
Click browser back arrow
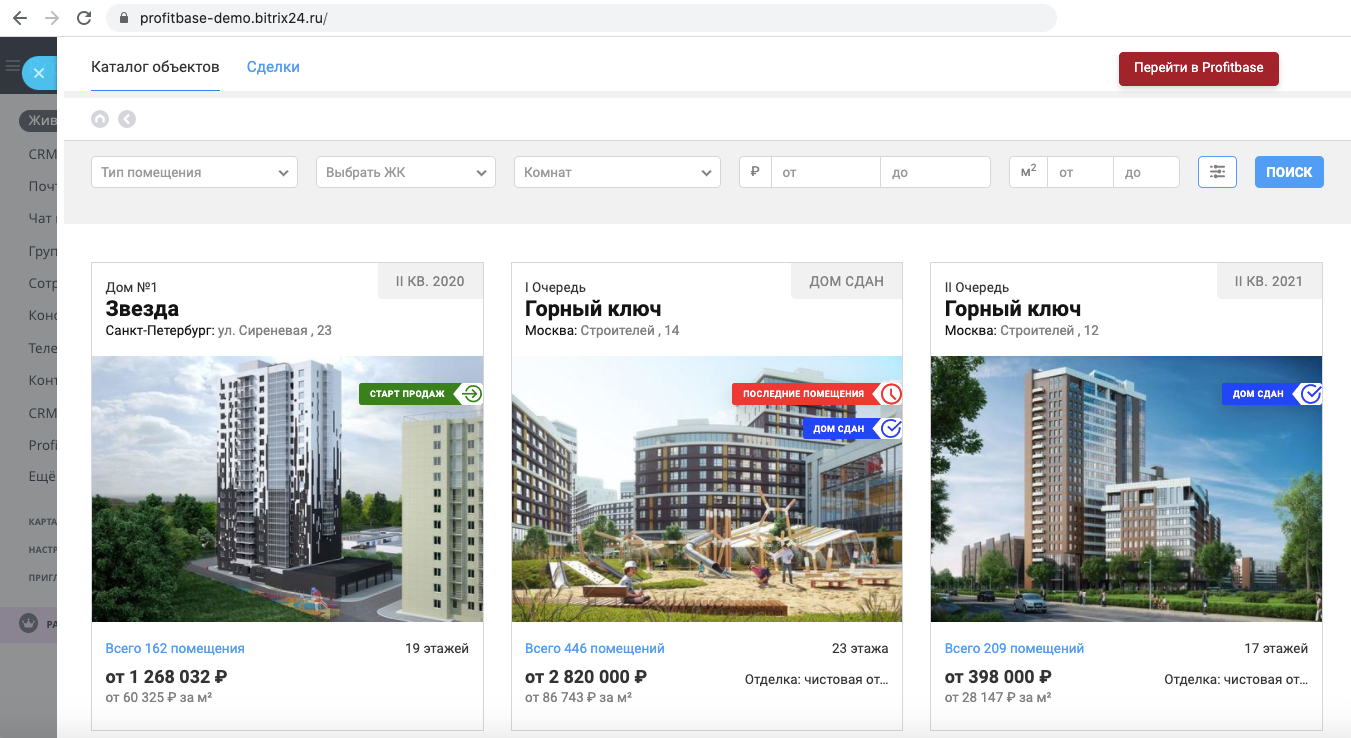(x=20, y=18)
